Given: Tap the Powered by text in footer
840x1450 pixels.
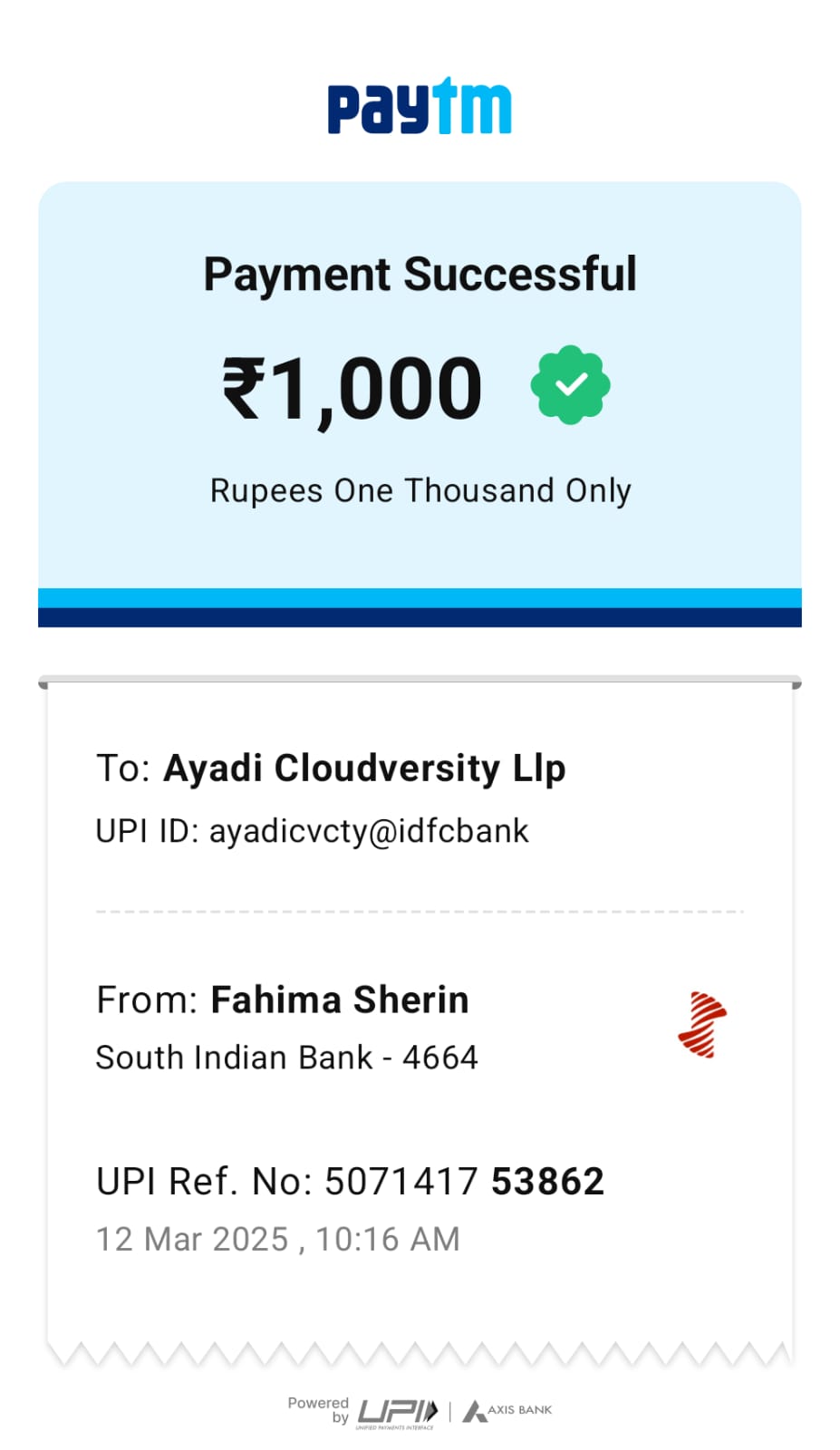Looking at the screenshot, I should [x=318, y=1409].
